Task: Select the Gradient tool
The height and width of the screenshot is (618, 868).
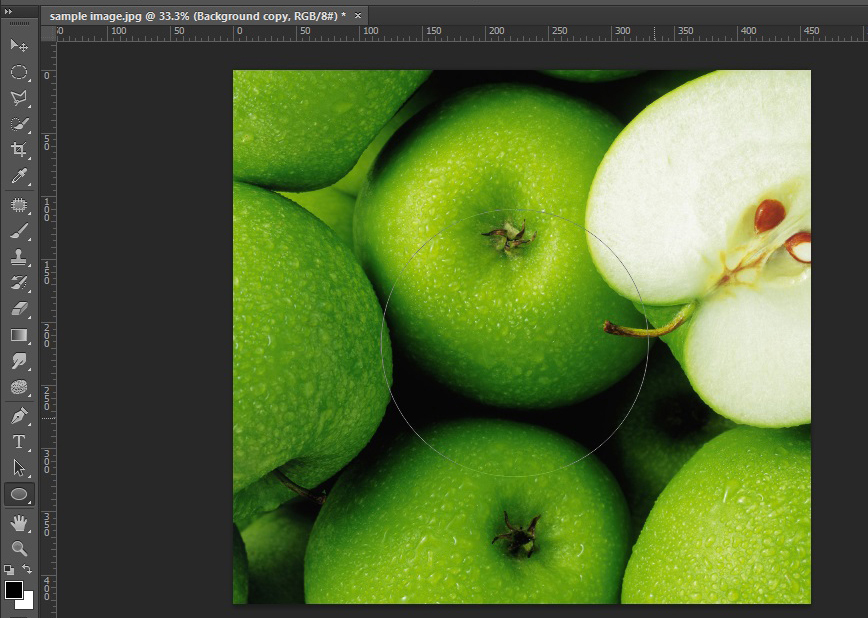Action: pos(19,335)
